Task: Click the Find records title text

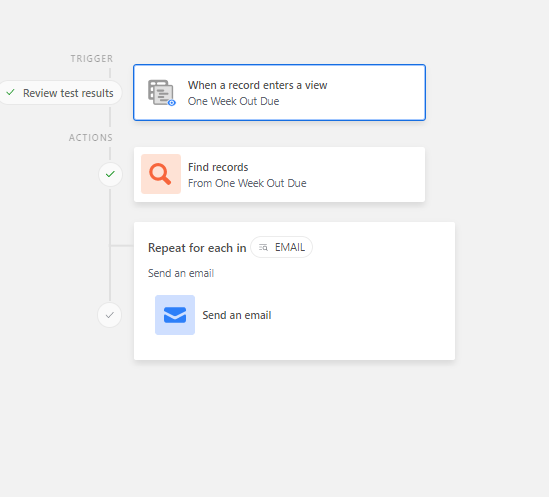Action: pos(218,167)
